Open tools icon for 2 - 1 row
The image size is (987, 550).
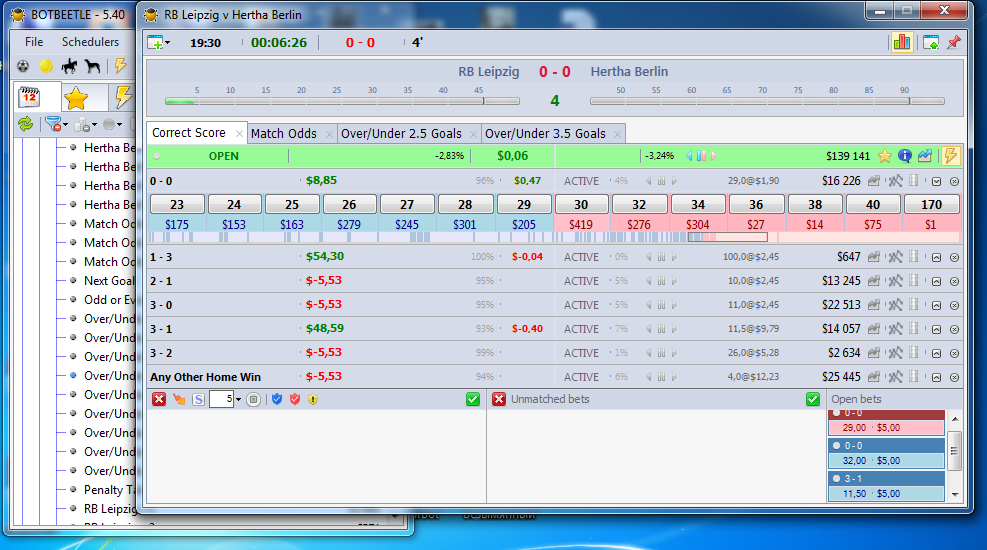click(895, 281)
